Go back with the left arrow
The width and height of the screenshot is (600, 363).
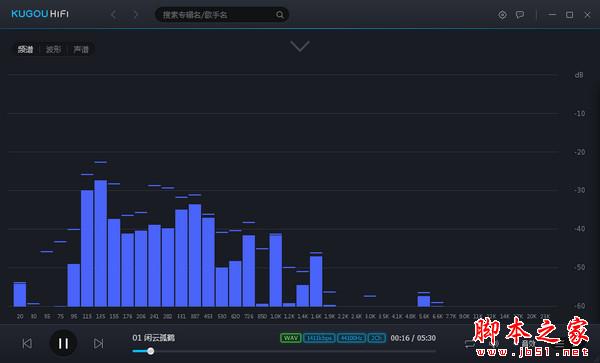114,15
